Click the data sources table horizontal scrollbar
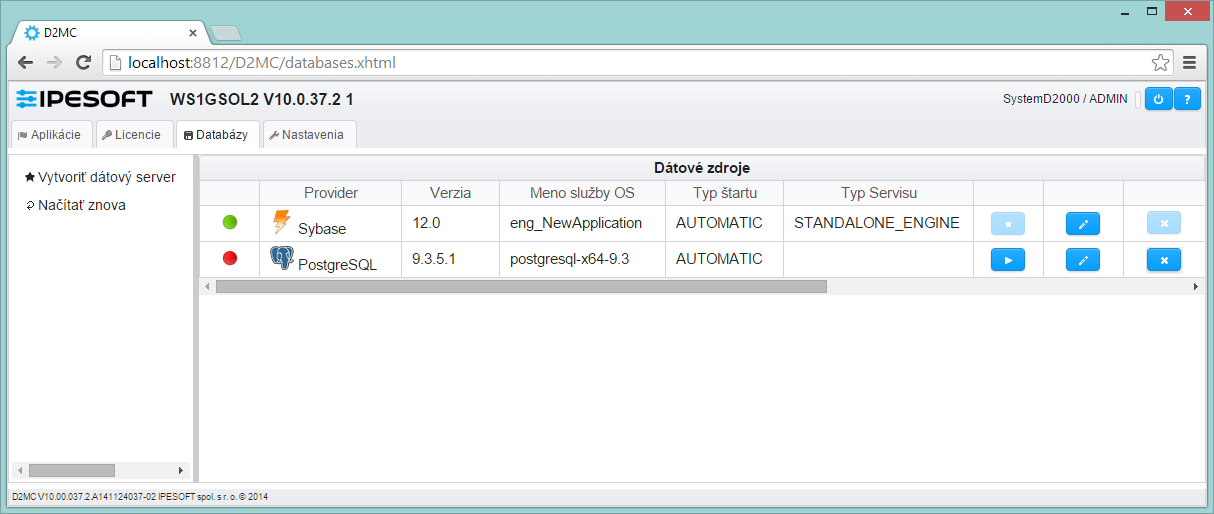The width and height of the screenshot is (1214, 514). 521,287
